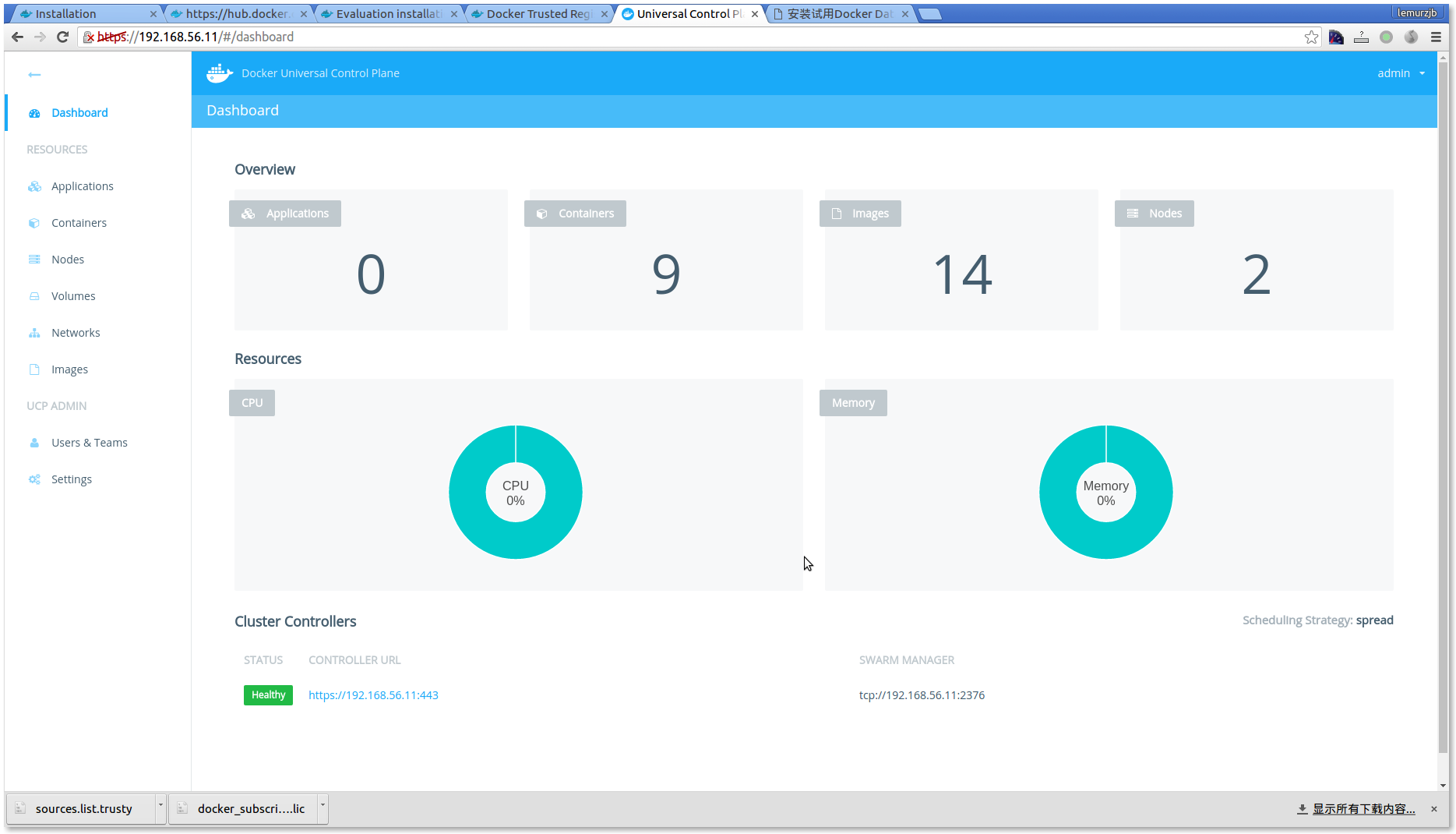The width and height of the screenshot is (1456, 834).
Task: Click the CPU usage donut chart
Action: pyautogui.click(x=515, y=492)
